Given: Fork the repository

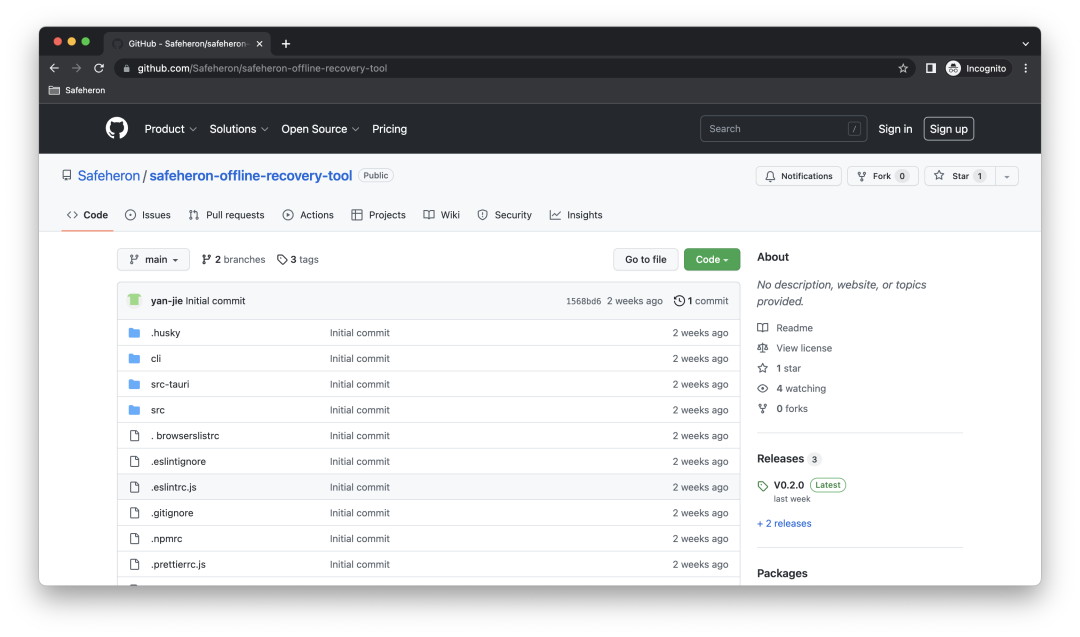Looking at the screenshot, I should [882, 176].
